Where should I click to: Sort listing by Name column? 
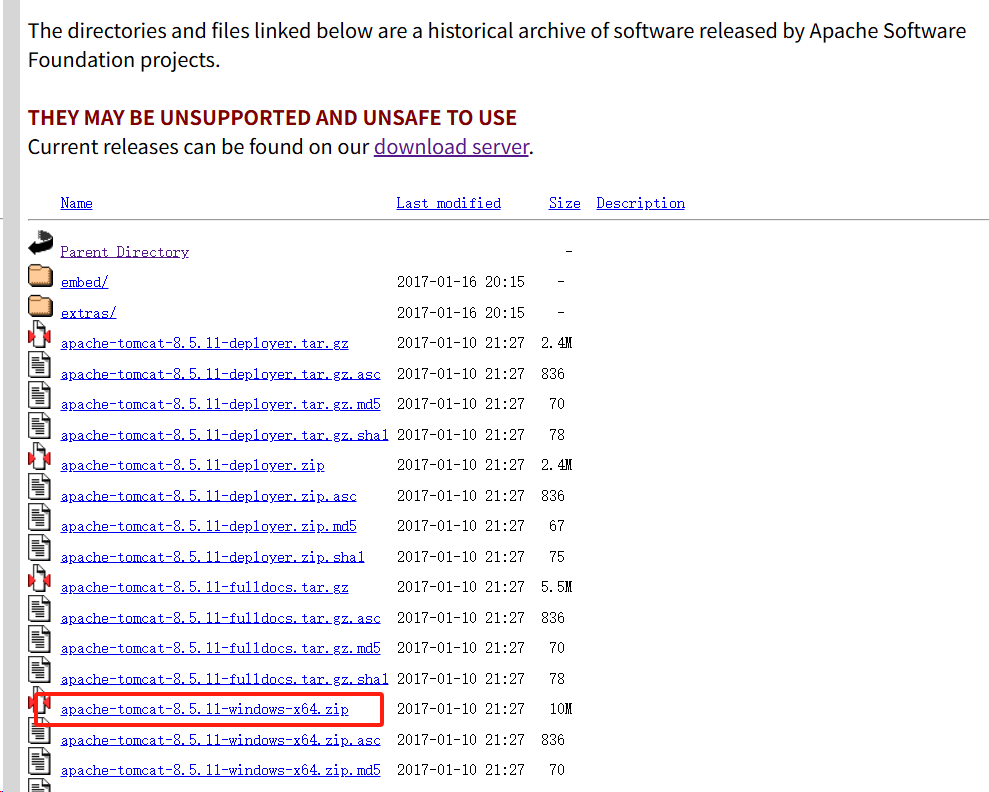pos(76,203)
